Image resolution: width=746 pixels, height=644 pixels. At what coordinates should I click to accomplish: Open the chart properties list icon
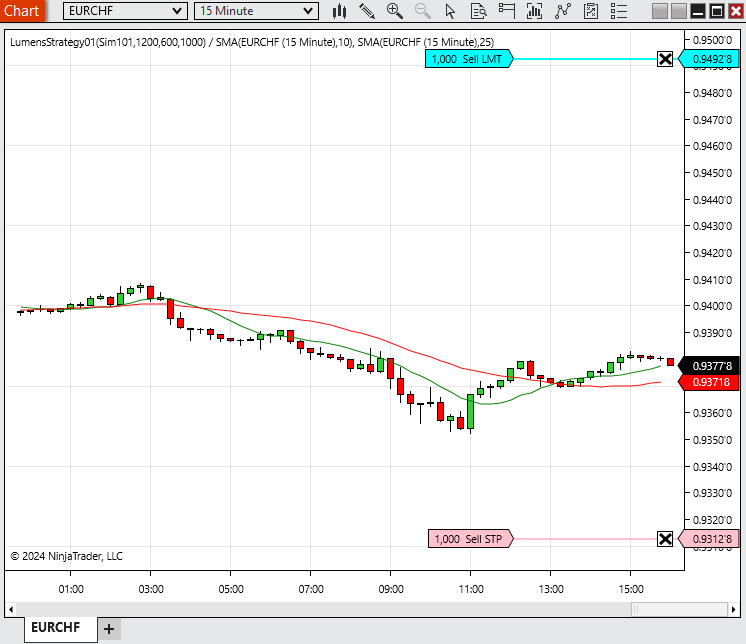pos(619,11)
